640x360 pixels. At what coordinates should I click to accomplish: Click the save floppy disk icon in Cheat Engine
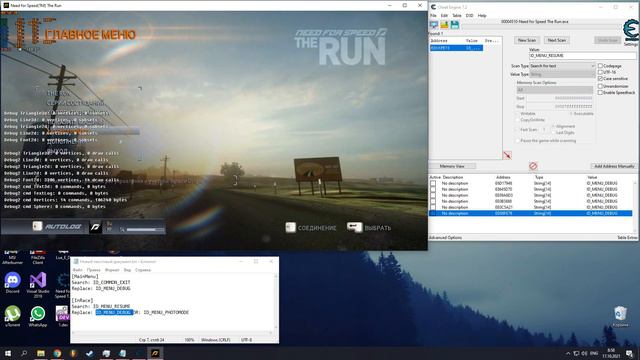(454, 25)
